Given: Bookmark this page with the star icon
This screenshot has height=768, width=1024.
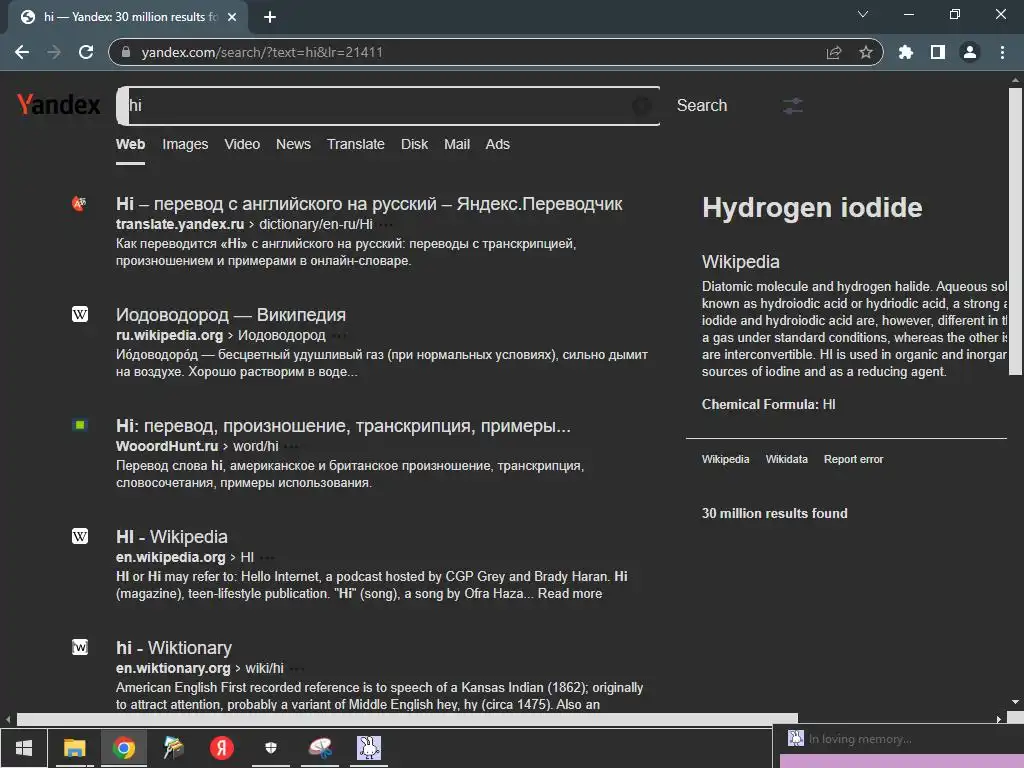Looking at the screenshot, I should (866, 52).
